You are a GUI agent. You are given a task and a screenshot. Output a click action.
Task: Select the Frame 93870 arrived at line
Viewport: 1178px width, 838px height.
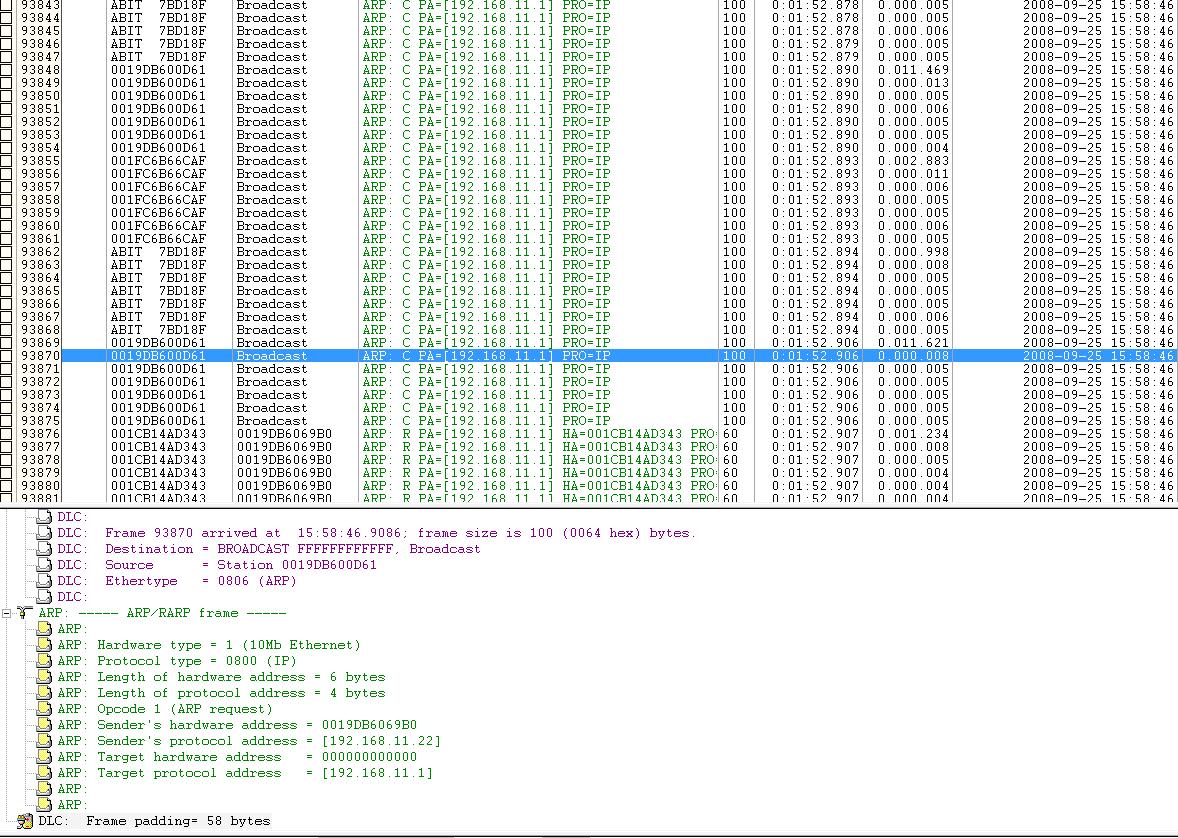pos(399,533)
